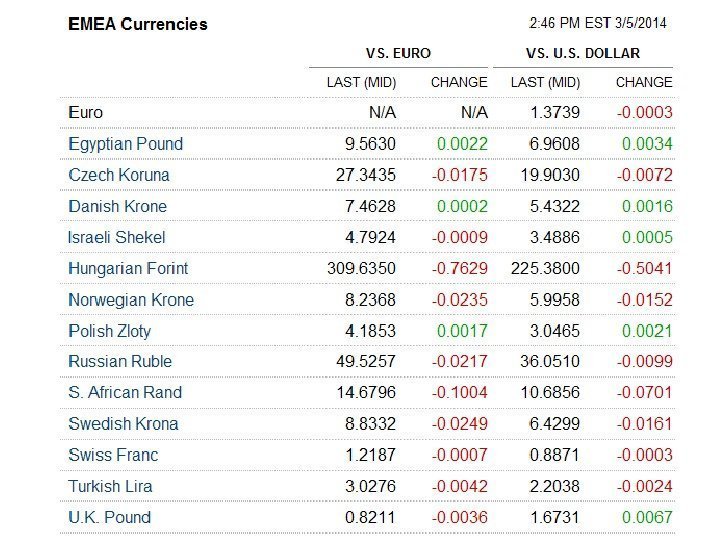Open the Egyptian Pound currency link
The width and height of the screenshot is (720, 540).
[126, 144]
